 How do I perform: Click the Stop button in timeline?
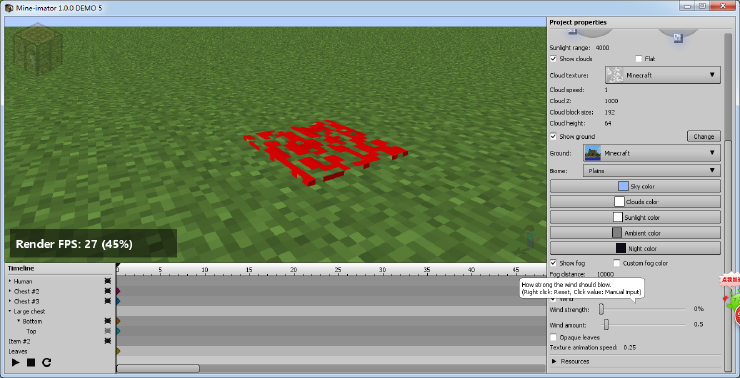(31, 362)
